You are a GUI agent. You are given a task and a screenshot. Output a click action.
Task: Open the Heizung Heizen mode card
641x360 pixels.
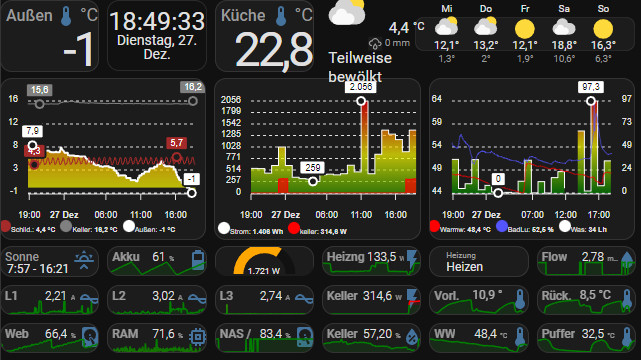(479, 262)
